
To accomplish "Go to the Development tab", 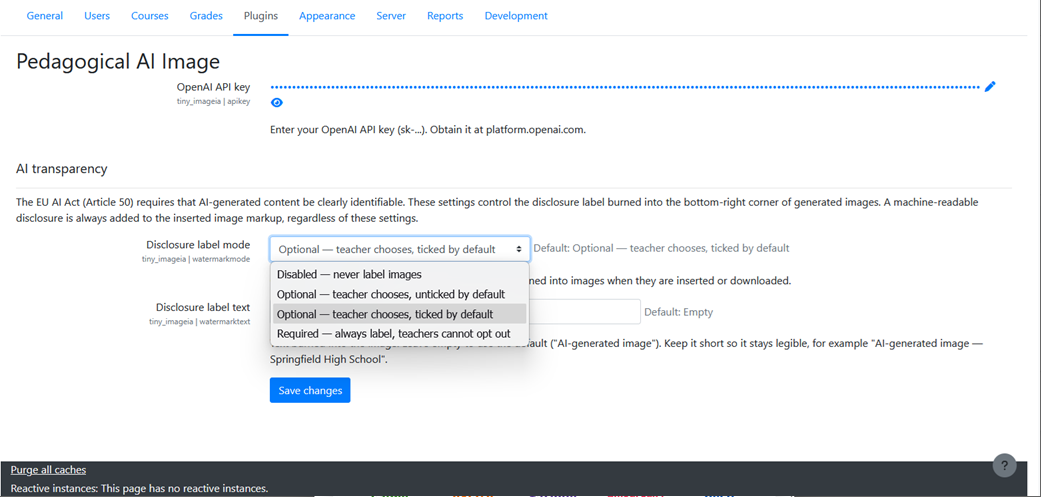I will [516, 16].
